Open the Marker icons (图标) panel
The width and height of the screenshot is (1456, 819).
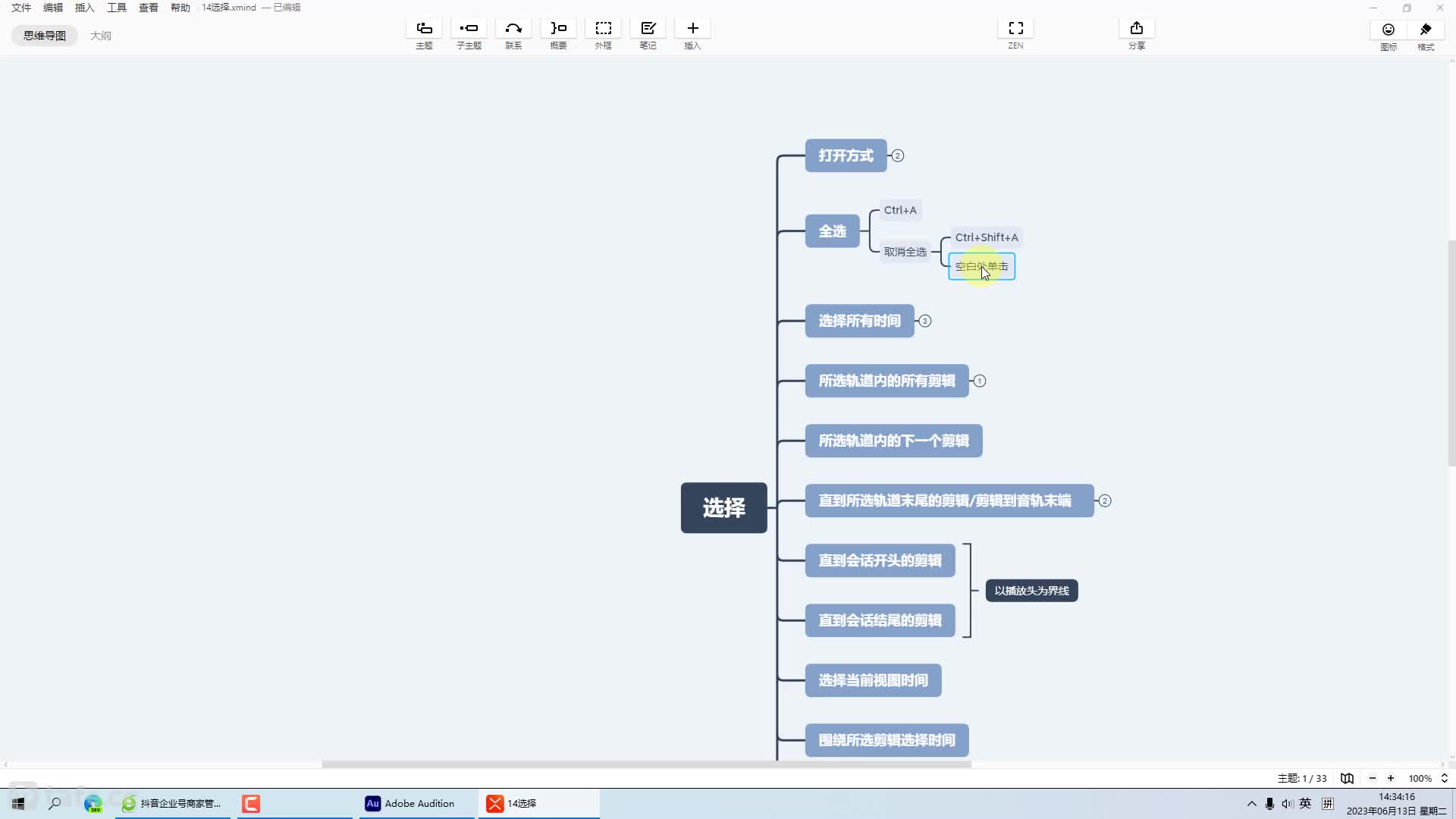click(x=1389, y=30)
